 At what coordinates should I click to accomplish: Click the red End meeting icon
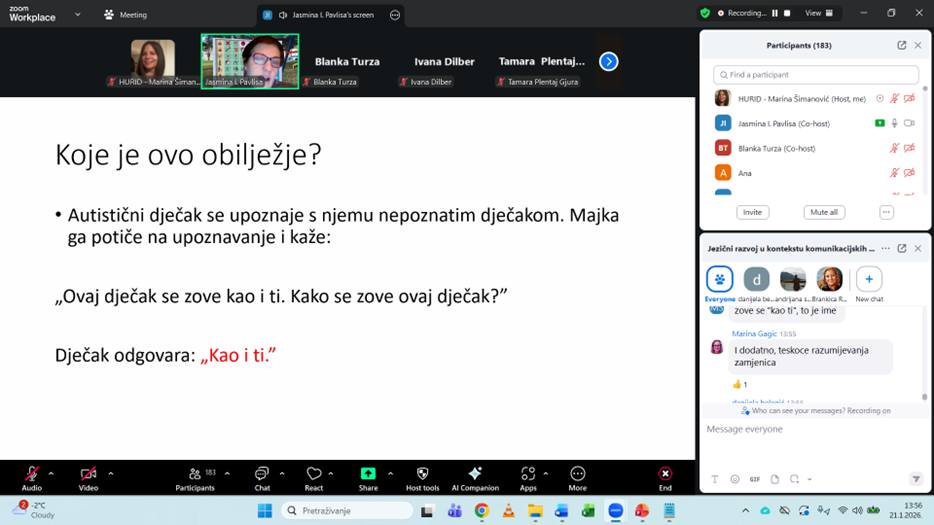(665, 473)
